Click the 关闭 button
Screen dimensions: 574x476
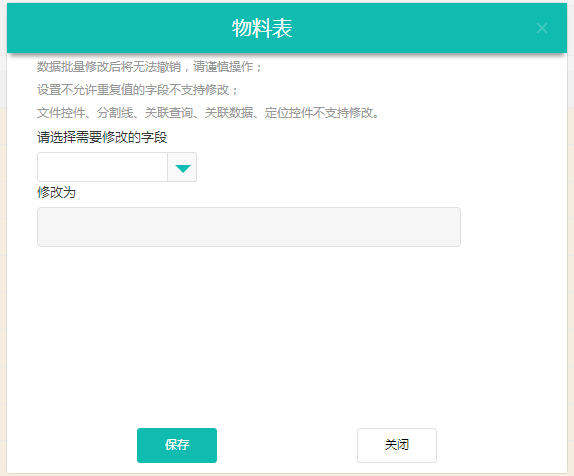(x=397, y=445)
